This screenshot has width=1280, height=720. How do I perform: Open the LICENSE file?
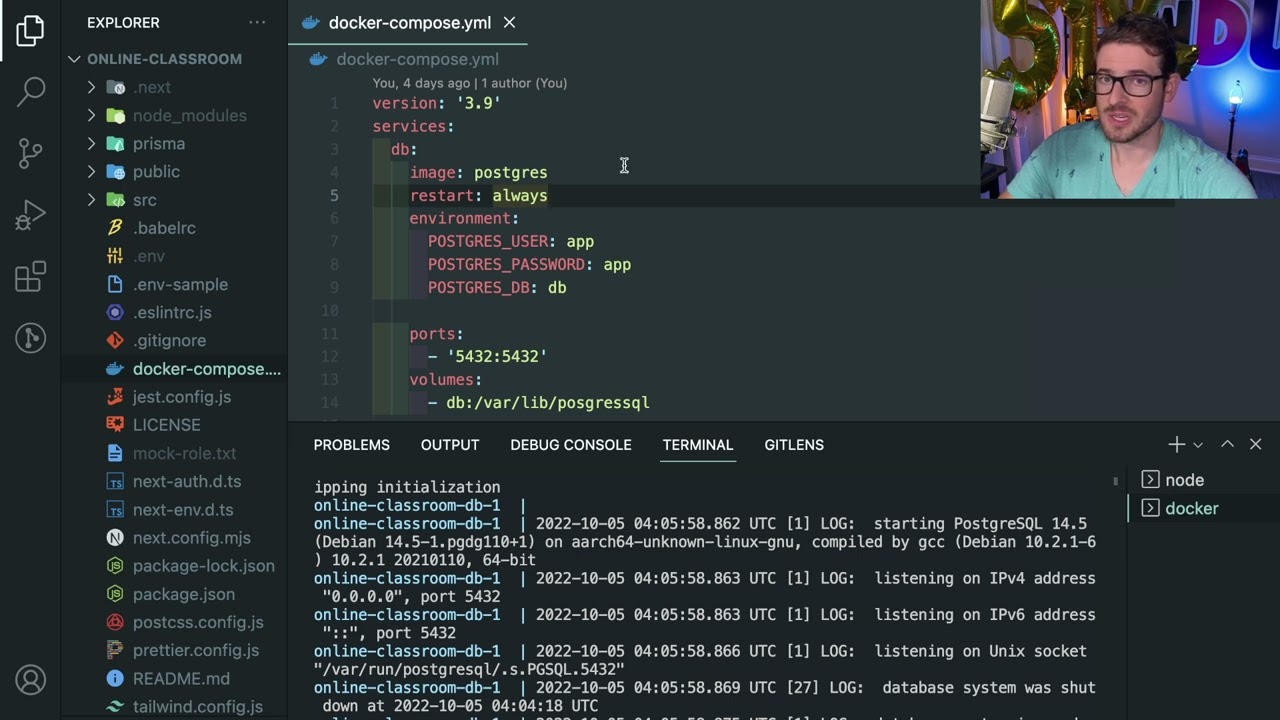point(166,425)
